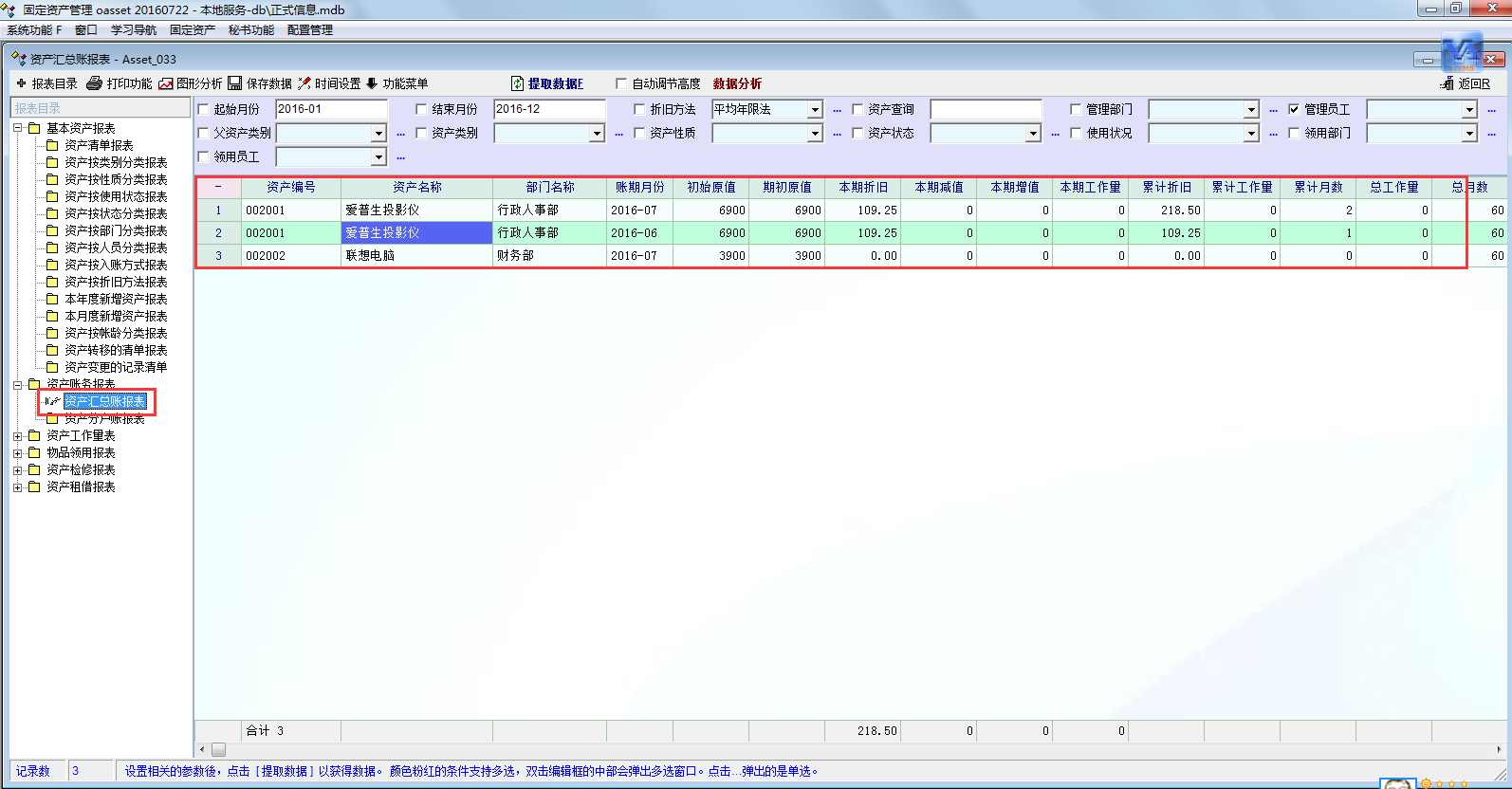The image size is (1512, 789).
Task: Click the 结束月份 date input field
Action: tap(548, 109)
